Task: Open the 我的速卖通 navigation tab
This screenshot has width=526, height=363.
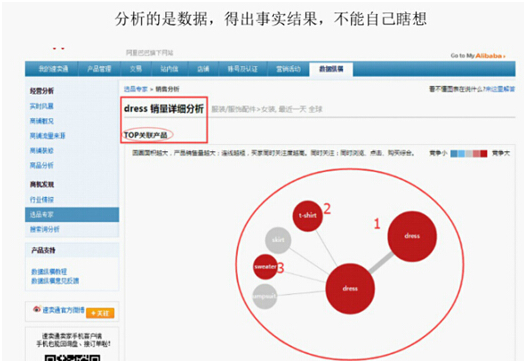Action: point(53,69)
